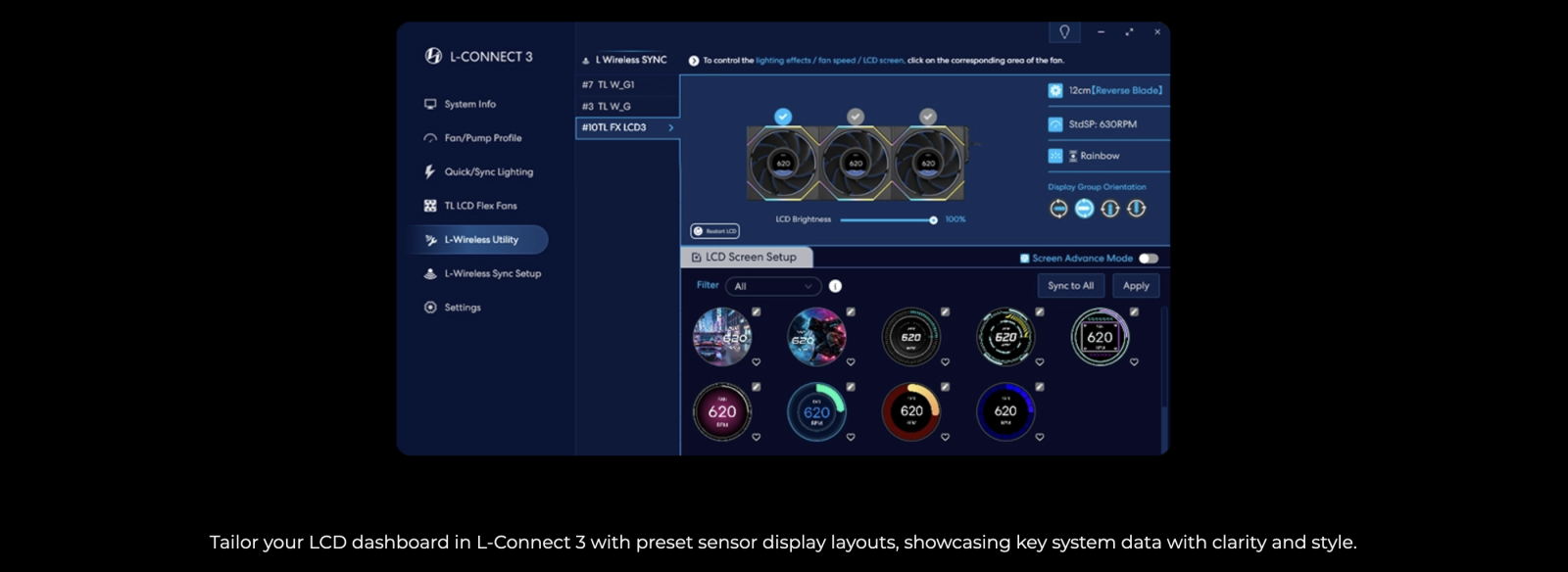Edit the blue 620 LCD preset
1568x572 pixels.
coord(1040,387)
